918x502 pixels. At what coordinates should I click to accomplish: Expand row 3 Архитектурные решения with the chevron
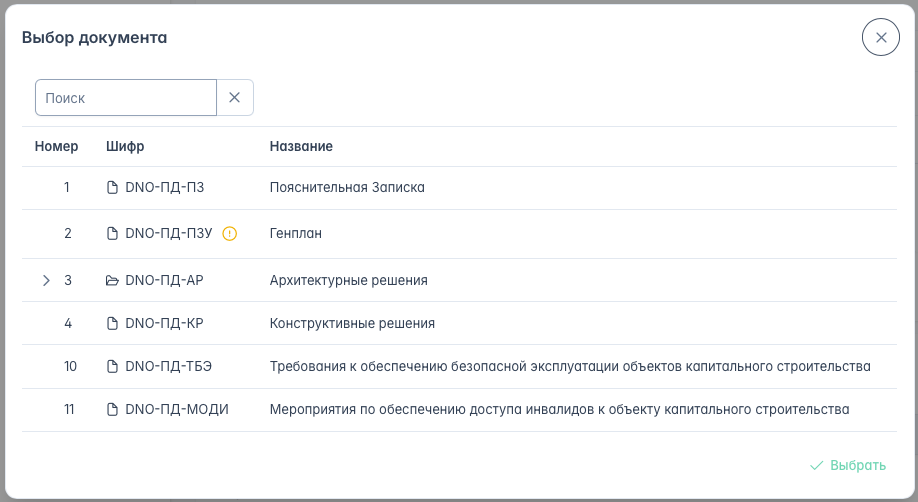[46, 281]
